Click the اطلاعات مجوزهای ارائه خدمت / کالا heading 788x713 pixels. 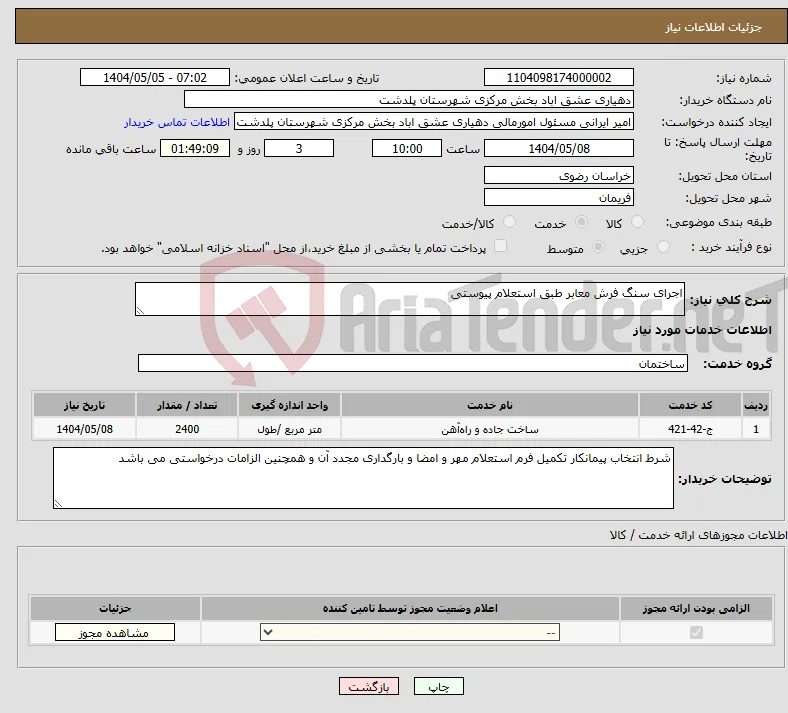(698, 536)
